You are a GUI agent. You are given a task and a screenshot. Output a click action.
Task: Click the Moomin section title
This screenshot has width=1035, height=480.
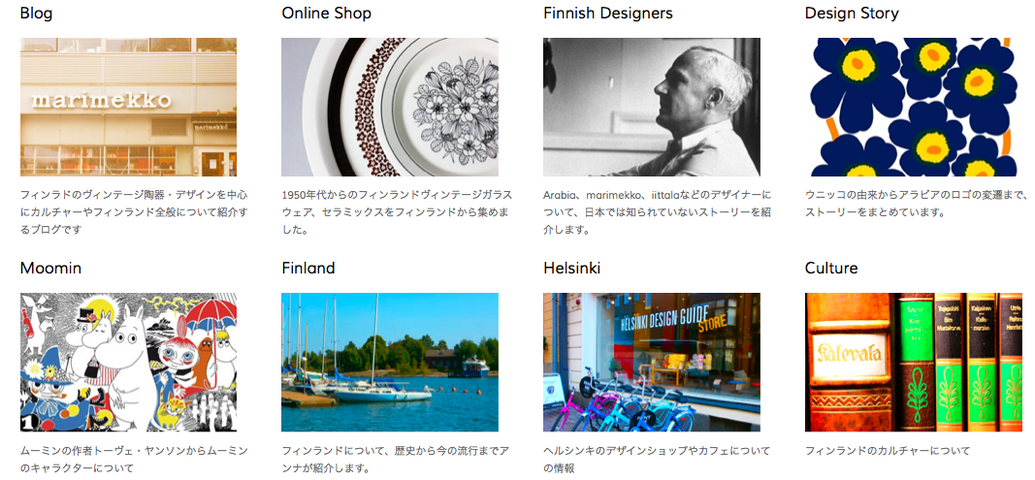51,268
